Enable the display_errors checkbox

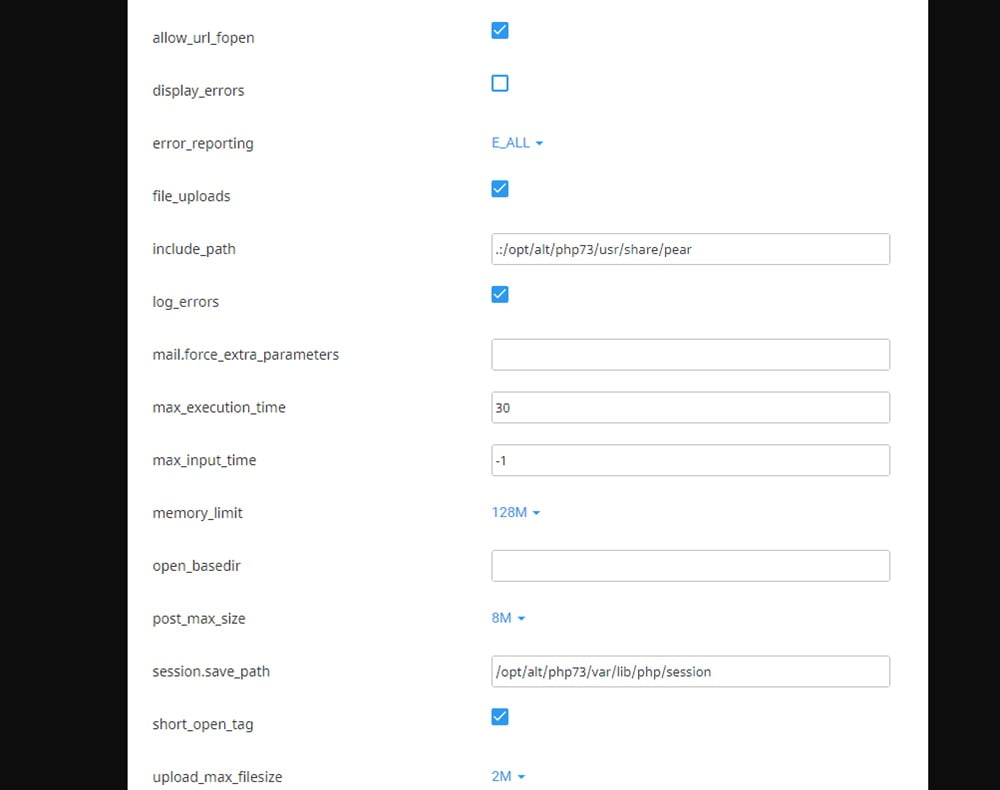[500, 83]
